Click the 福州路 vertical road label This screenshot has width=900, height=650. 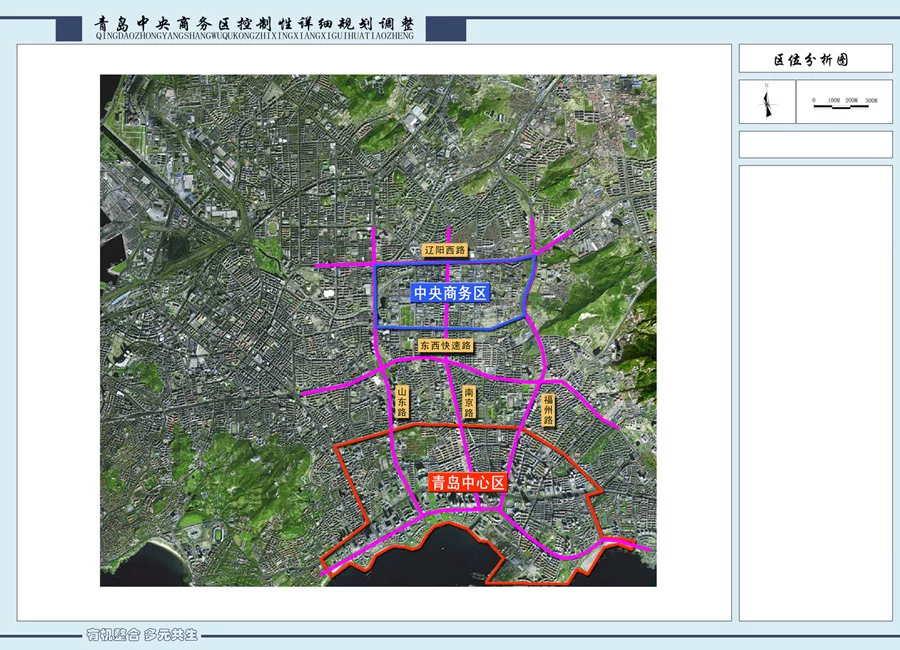coord(548,410)
